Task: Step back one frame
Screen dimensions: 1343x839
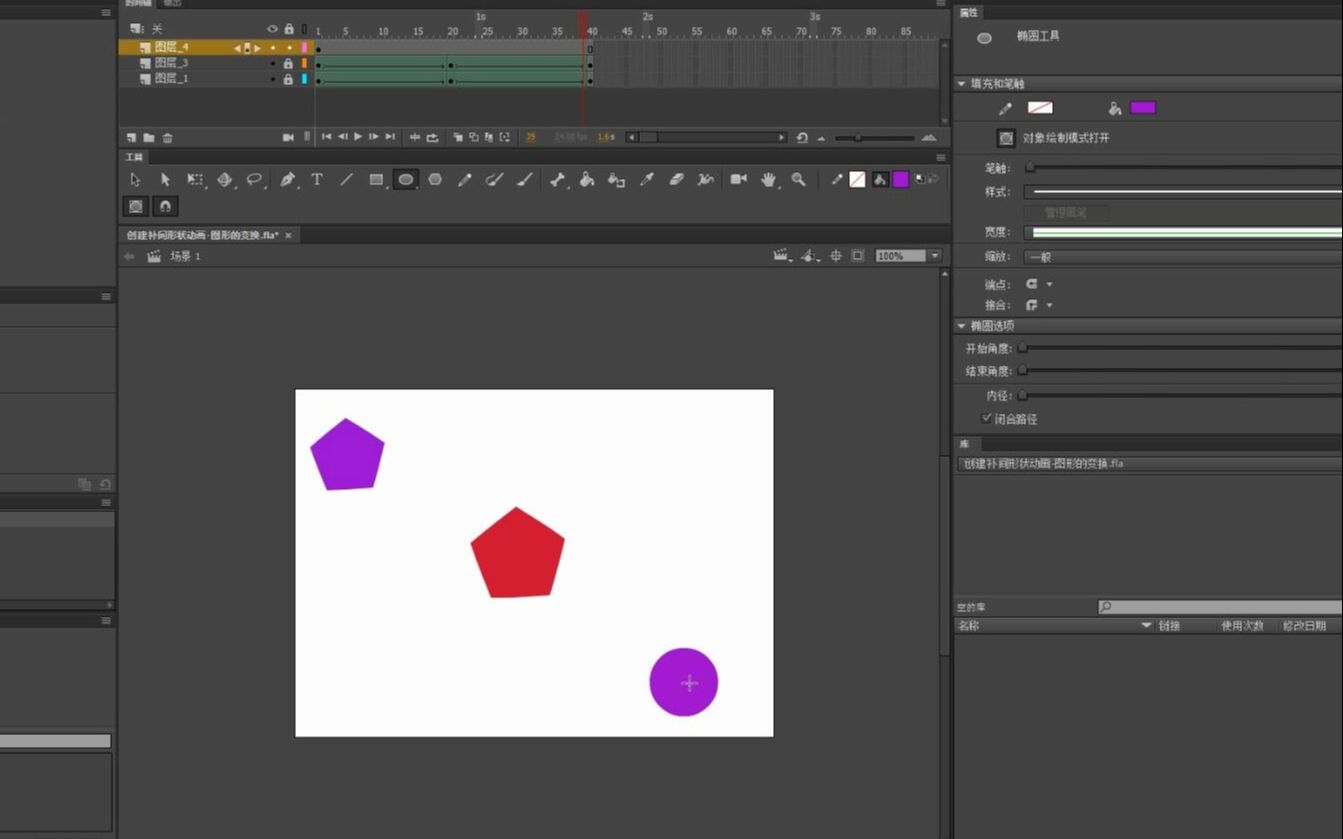Action: [342, 137]
